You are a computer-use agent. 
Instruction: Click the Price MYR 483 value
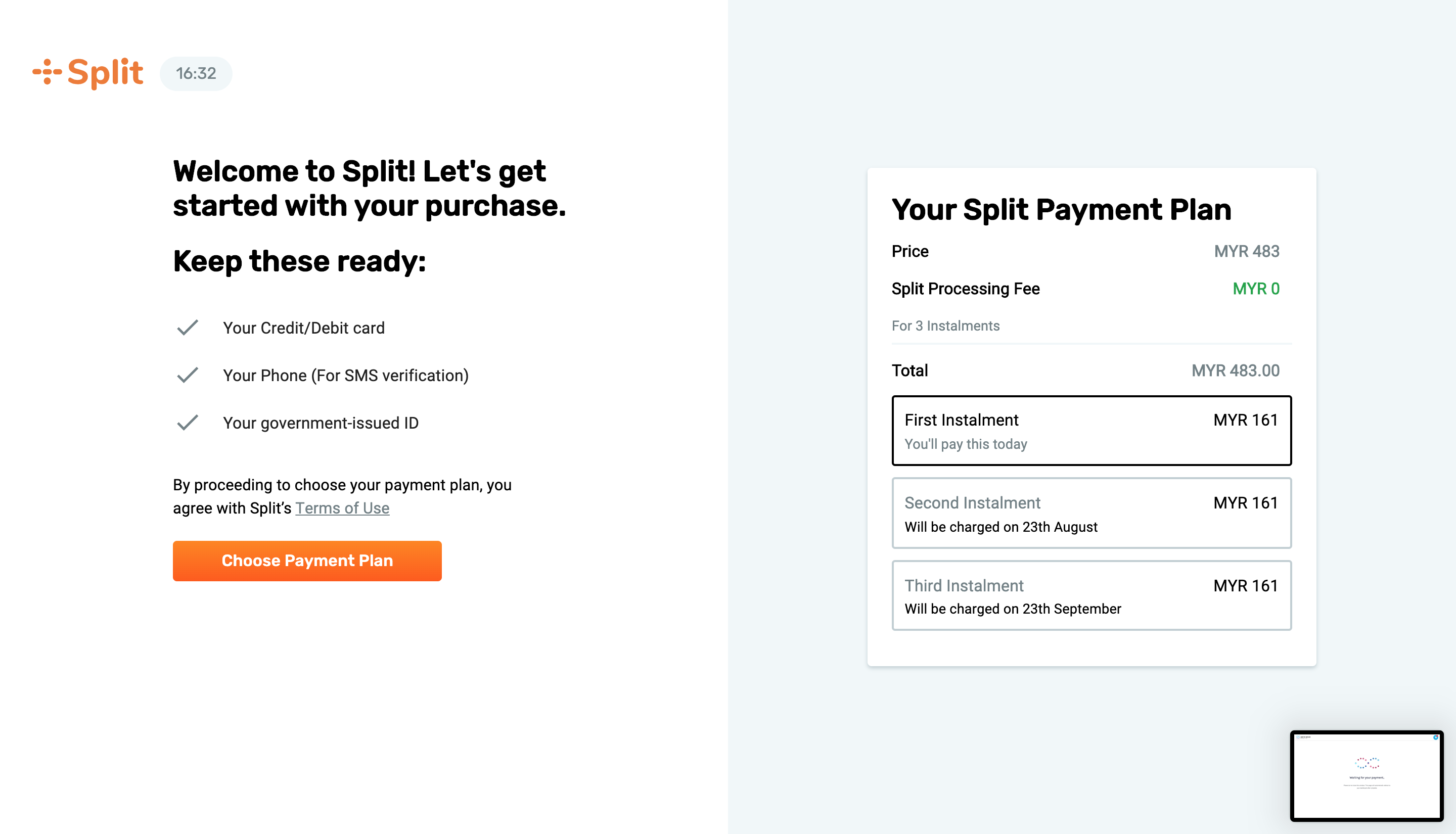tap(1246, 251)
